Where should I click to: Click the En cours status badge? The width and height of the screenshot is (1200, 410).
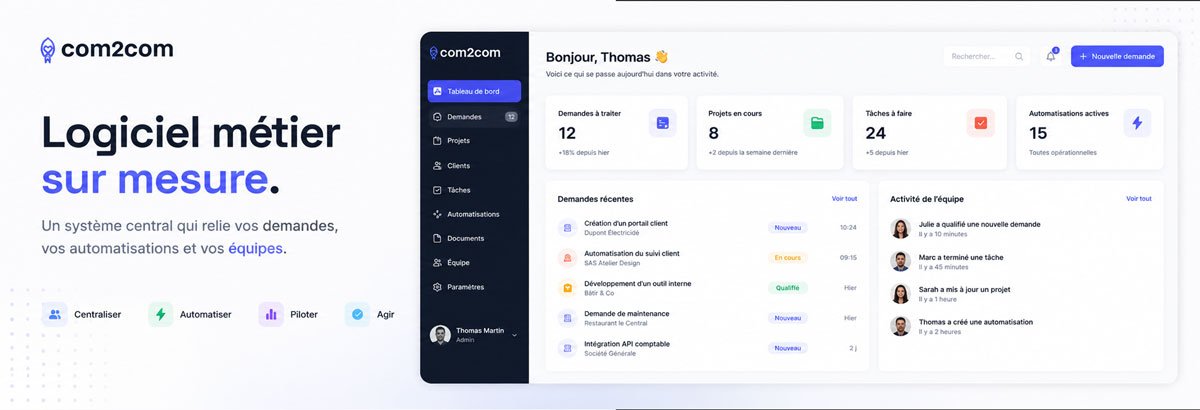tap(788, 258)
